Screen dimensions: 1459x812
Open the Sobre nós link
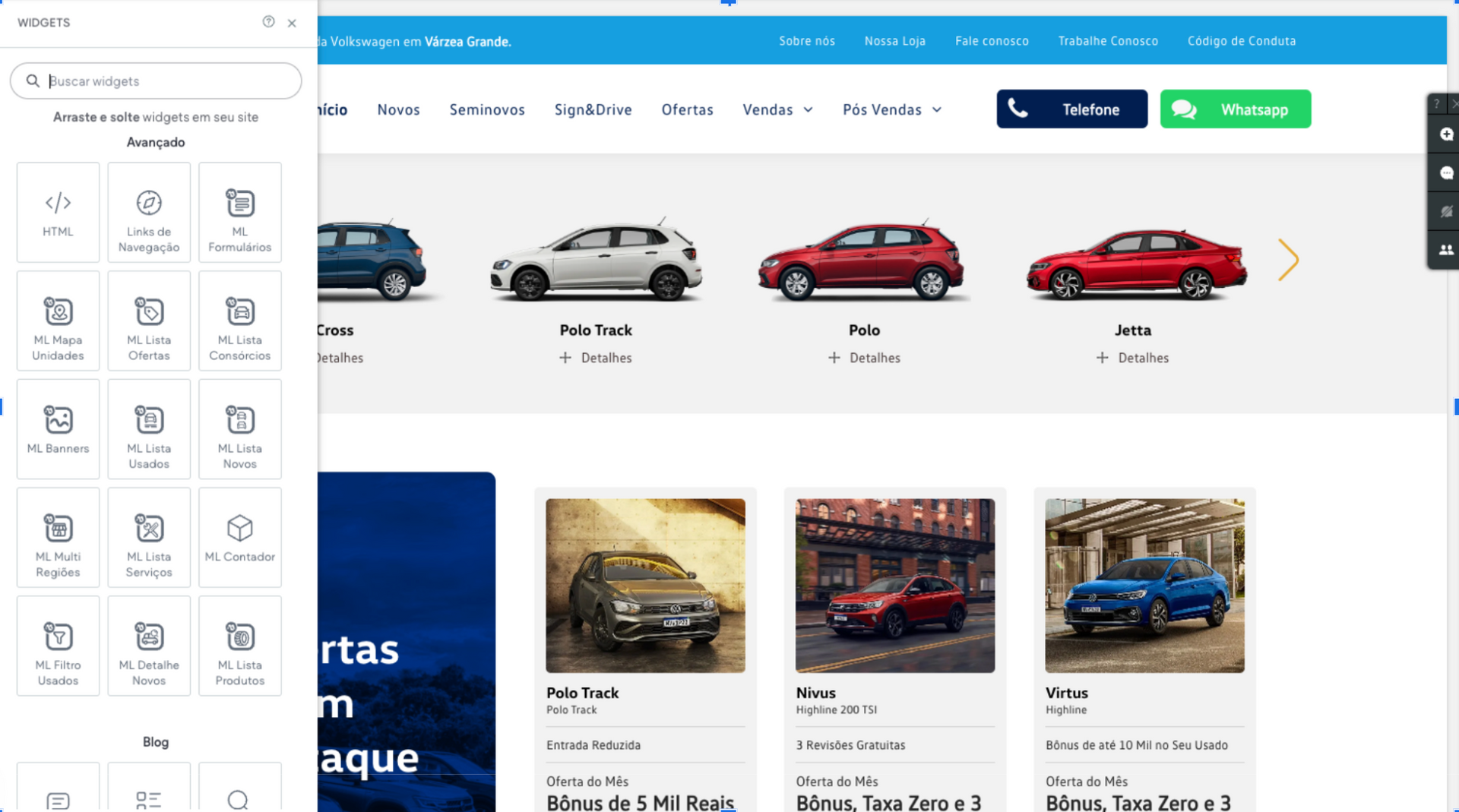(807, 41)
